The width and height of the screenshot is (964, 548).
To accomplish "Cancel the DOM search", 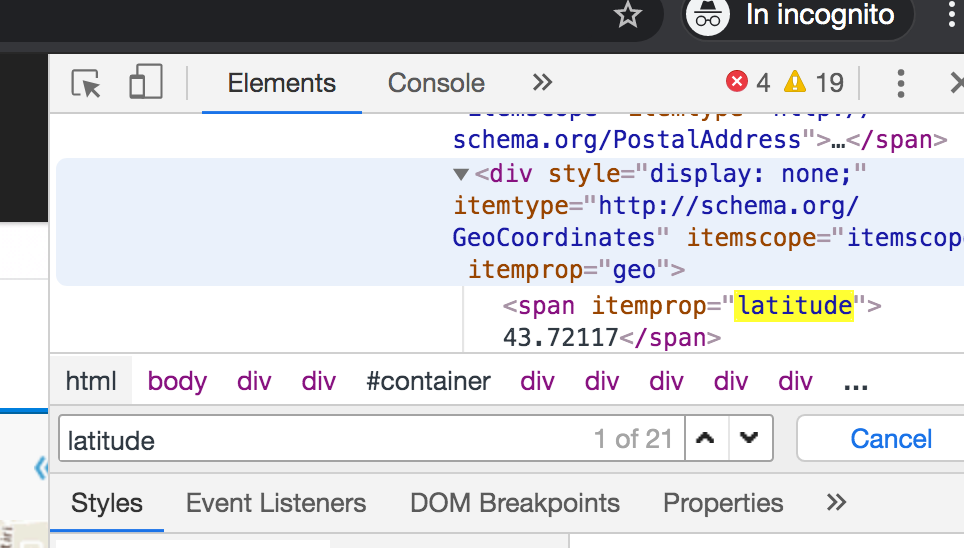I will pyautogui.click(x=890, y=439).
